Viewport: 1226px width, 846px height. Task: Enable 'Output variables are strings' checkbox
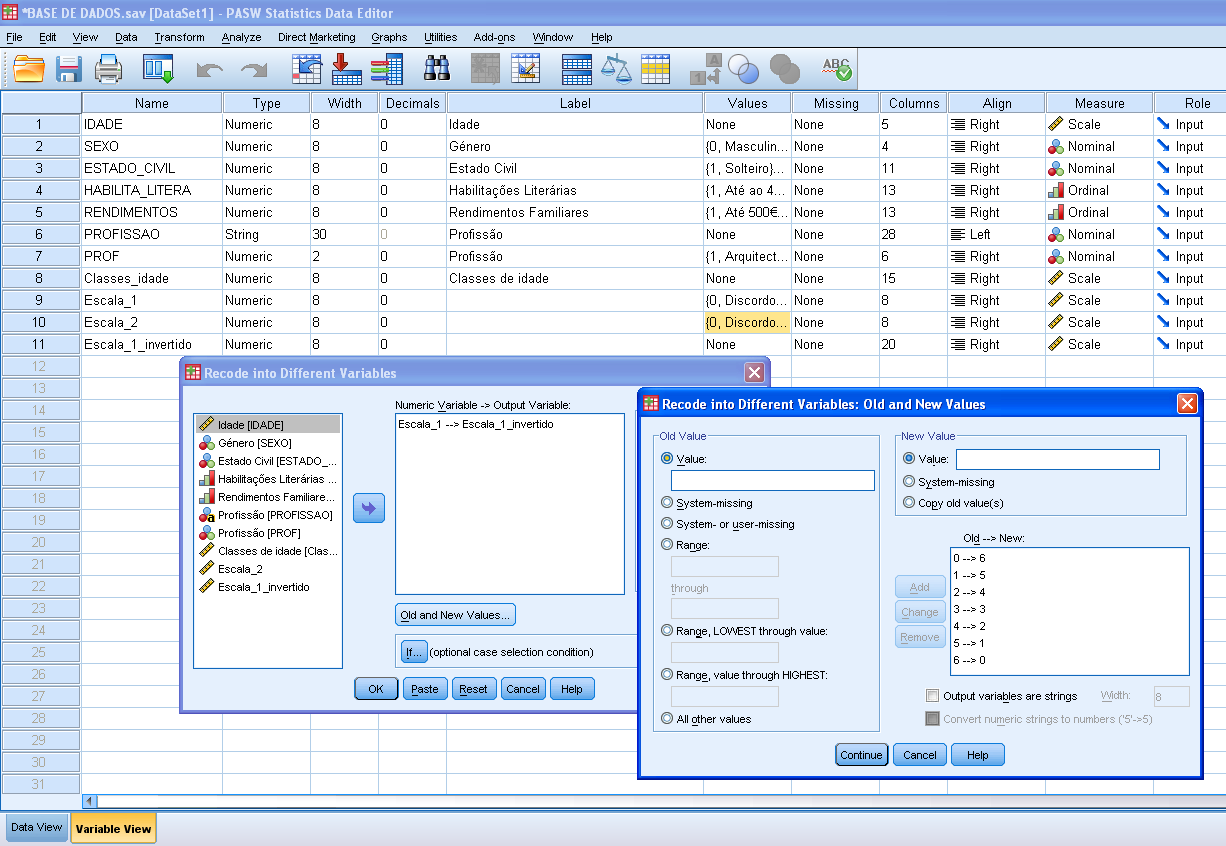point(933,696)
